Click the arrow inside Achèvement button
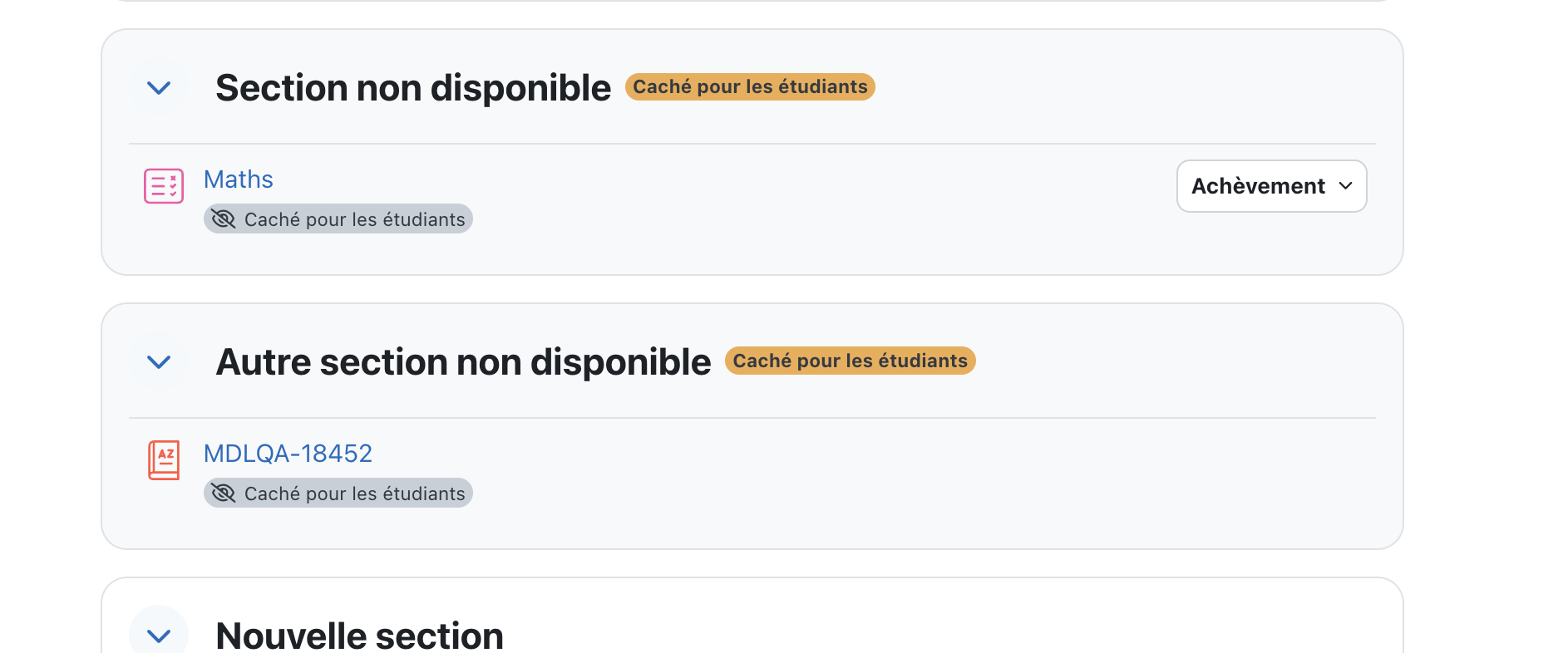 1346,186
